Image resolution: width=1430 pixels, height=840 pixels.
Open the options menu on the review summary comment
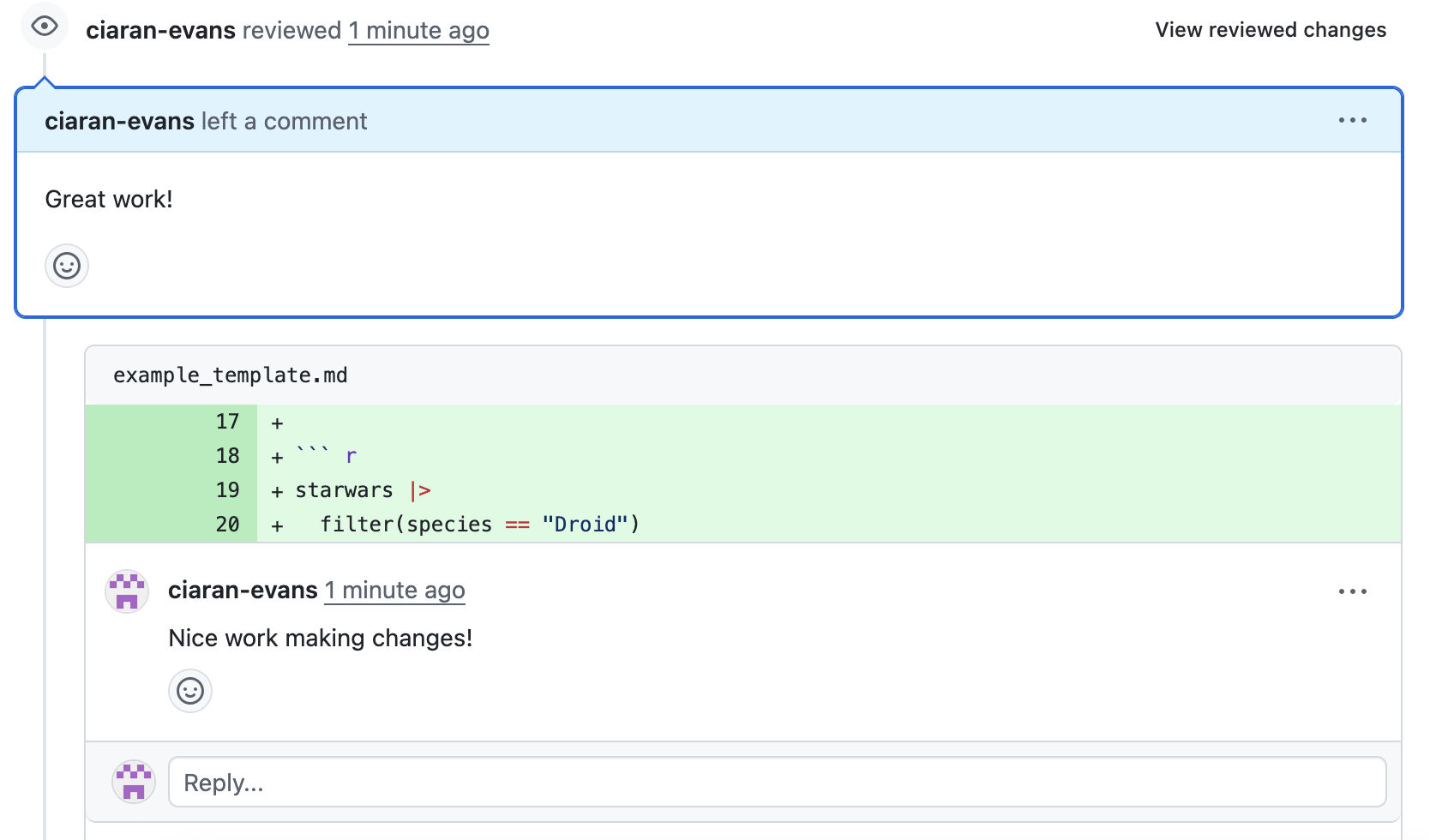point(1352,121)
